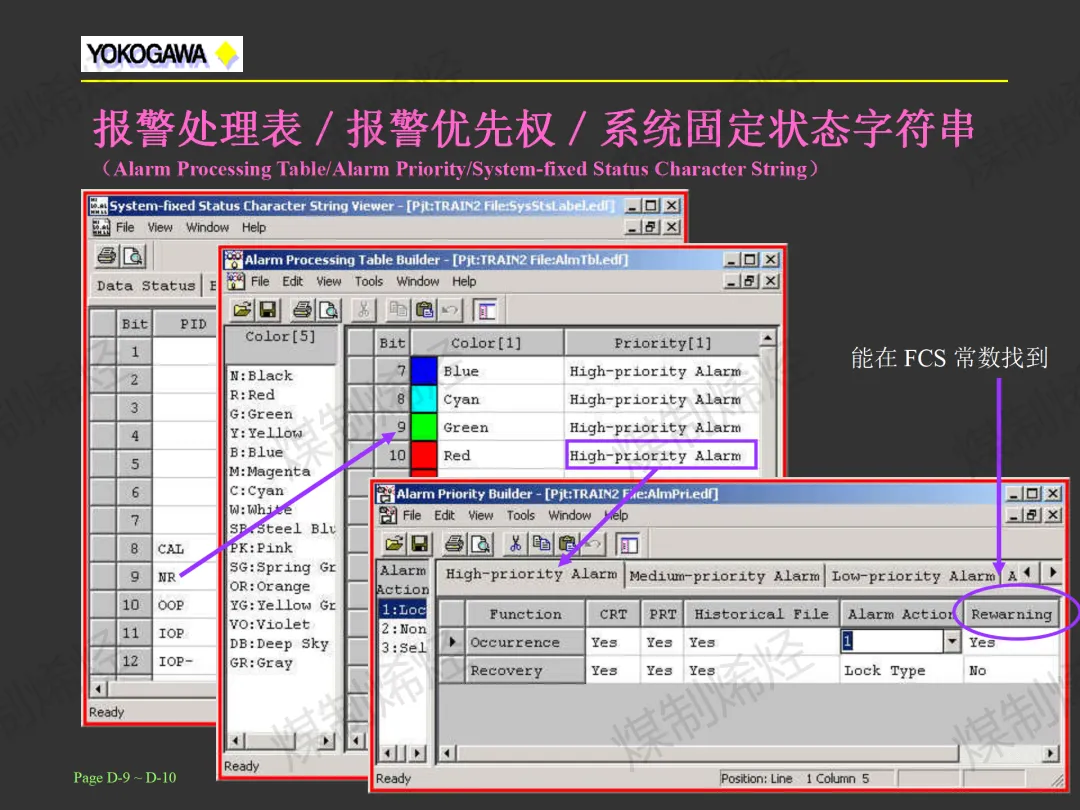The image size is (1080, 810).
Task: Click Color[1] column header
Action: pyautogui.click(x=486, y=343)
